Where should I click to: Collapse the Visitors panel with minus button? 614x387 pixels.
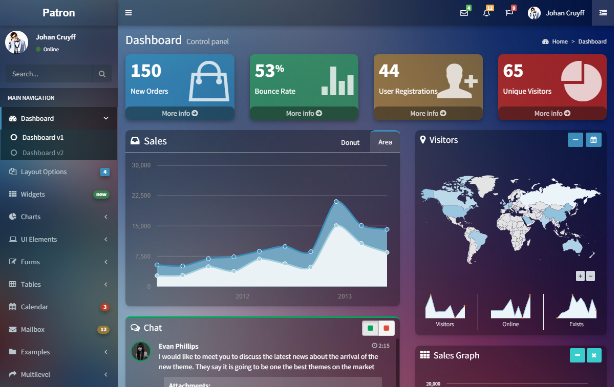click(x=575, y=140)
